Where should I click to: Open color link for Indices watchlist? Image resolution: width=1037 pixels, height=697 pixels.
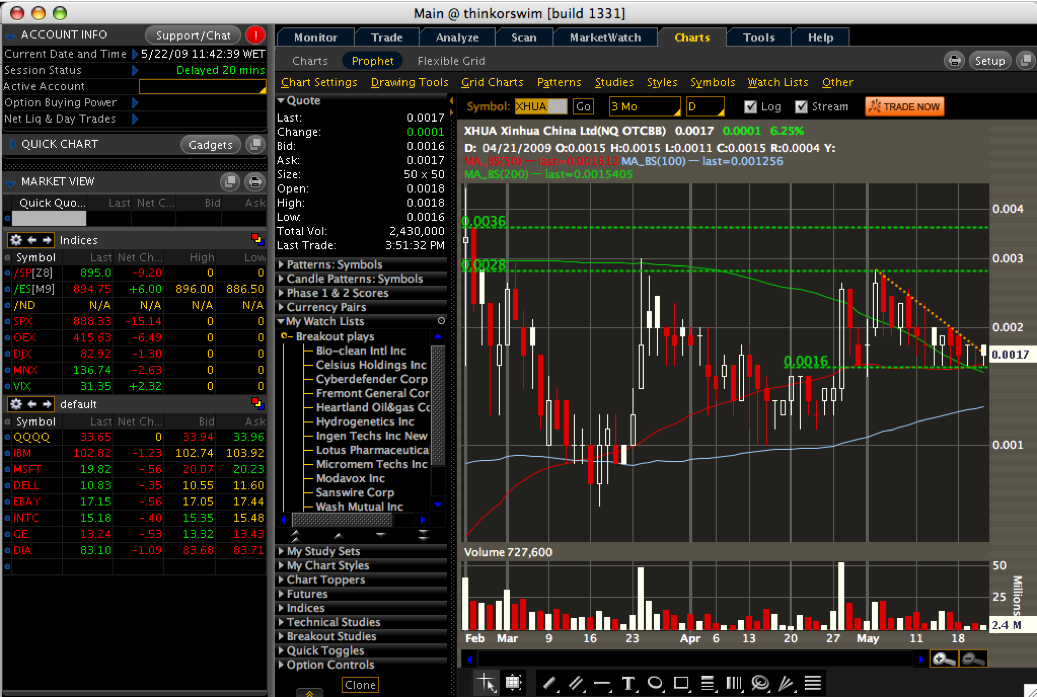[257, 239]
